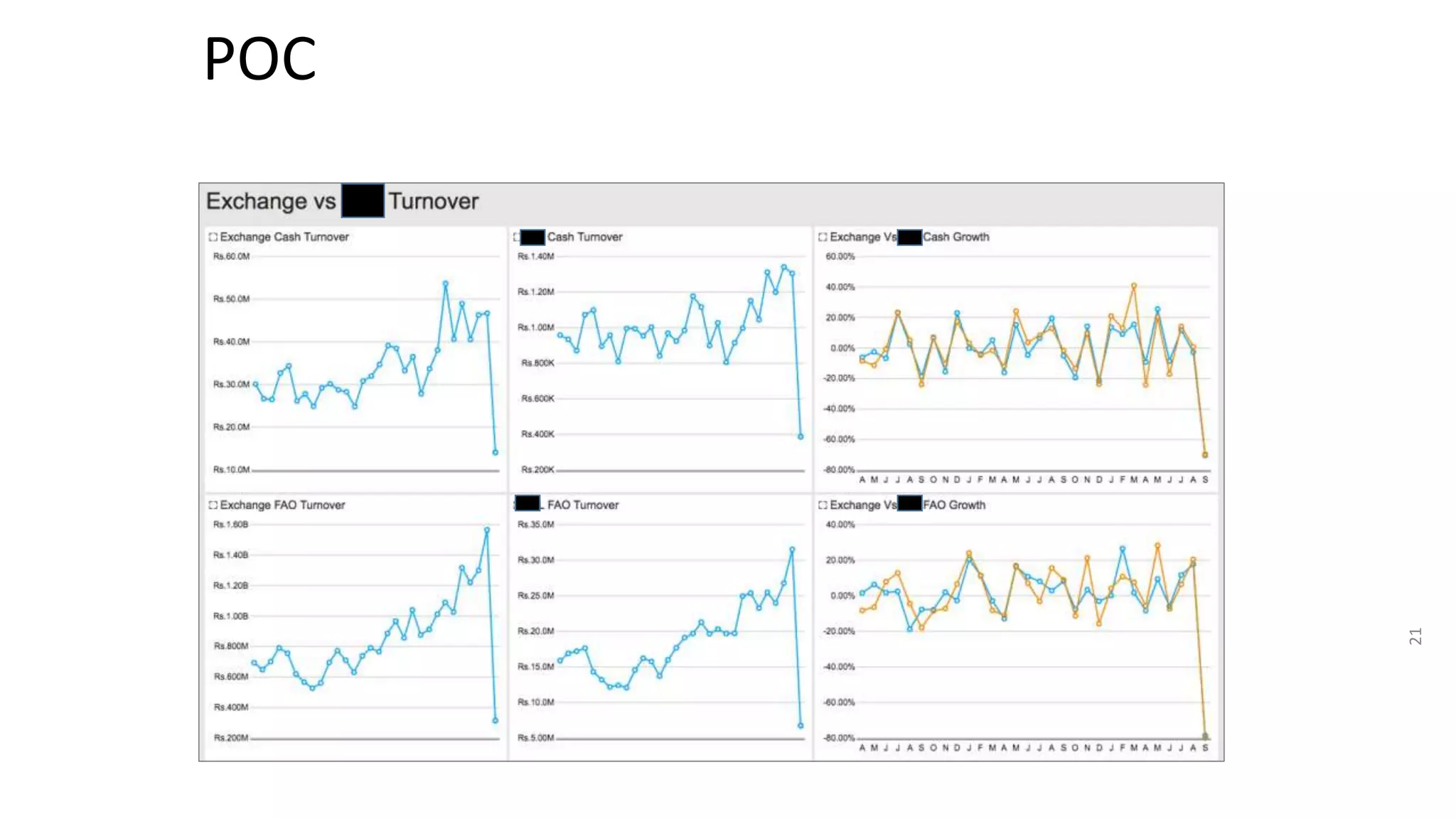This screenshot has width=1456, height=819.
Task: Click final lowest point in Exchange FAO Turnover
Action: pyautogui.click(x=496, y=720)
